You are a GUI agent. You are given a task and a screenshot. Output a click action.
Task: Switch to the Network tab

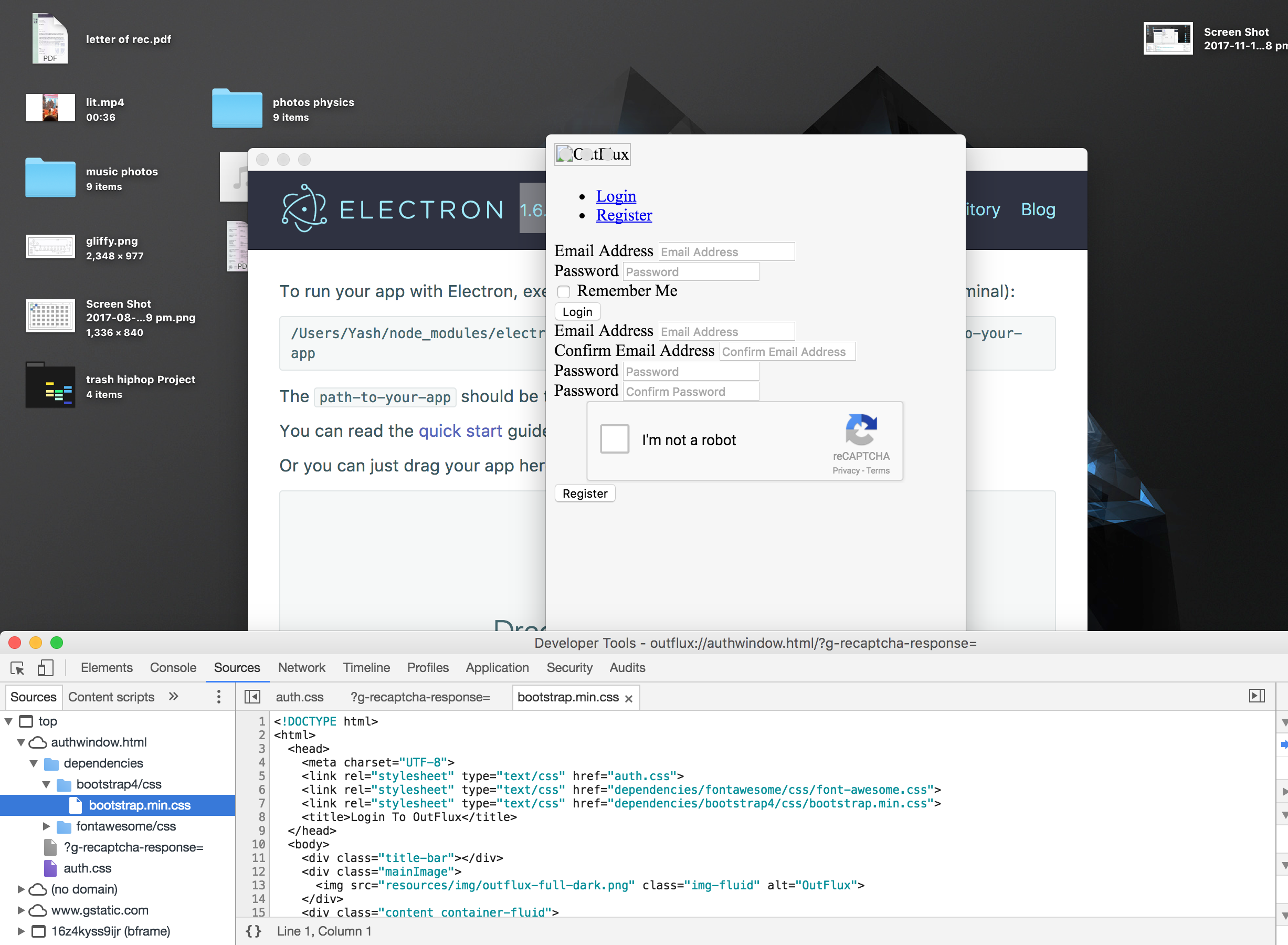tap(301, 668)
